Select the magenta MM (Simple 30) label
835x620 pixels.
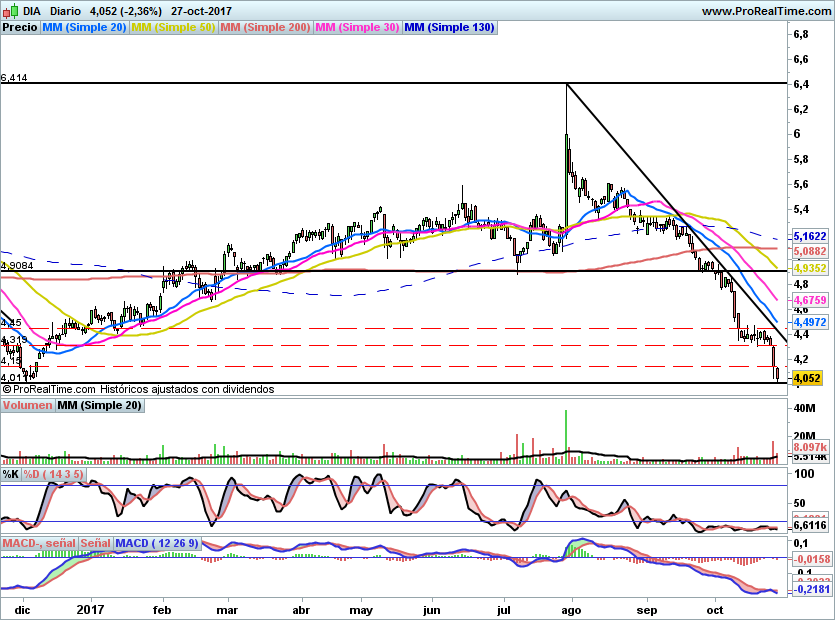(x=357, y=28)
